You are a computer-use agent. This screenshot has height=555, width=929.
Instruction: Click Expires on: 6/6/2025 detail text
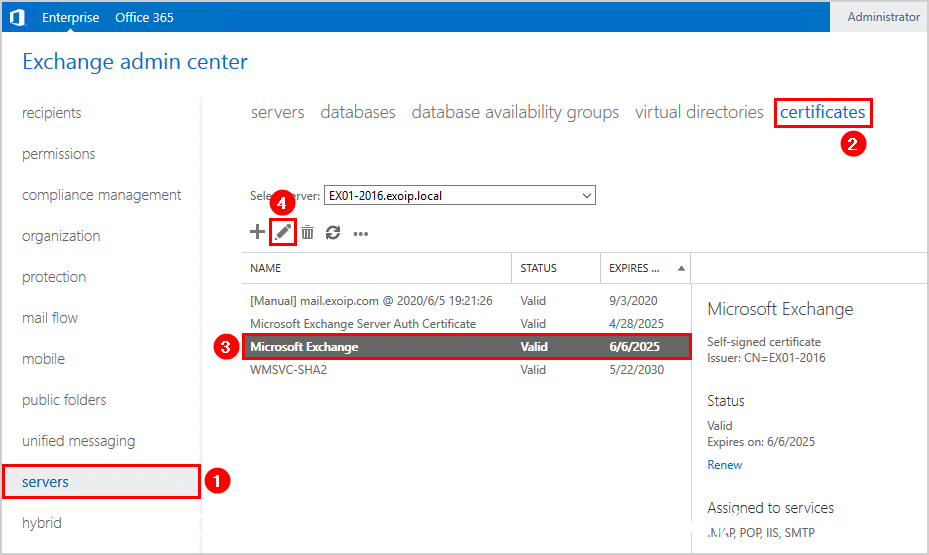[761, 442]
